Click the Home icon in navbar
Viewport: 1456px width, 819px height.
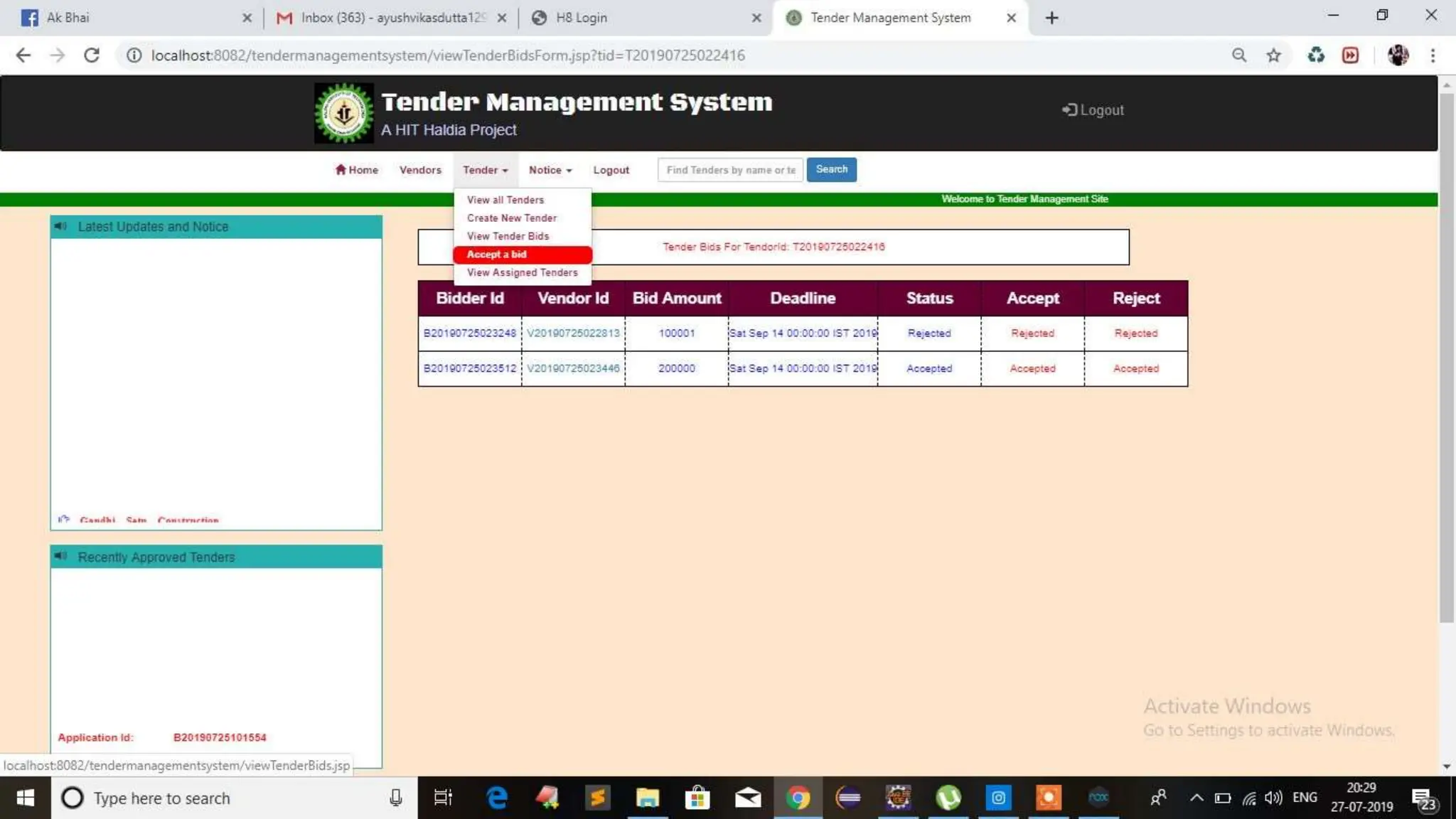341,169
